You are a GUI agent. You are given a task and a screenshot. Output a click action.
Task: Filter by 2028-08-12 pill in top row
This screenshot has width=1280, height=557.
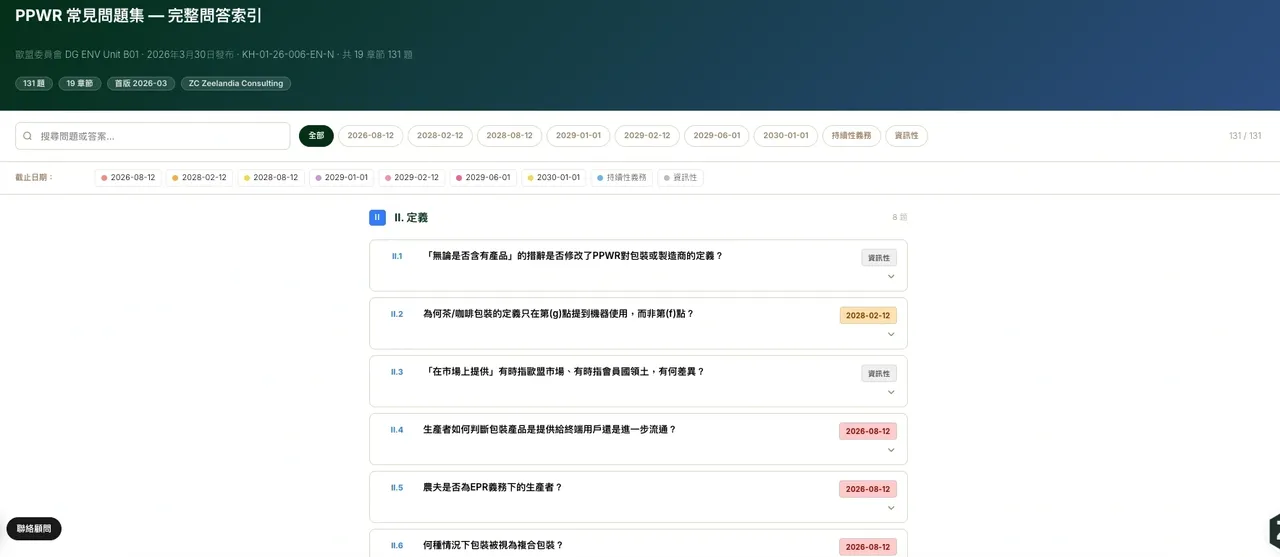509,136
